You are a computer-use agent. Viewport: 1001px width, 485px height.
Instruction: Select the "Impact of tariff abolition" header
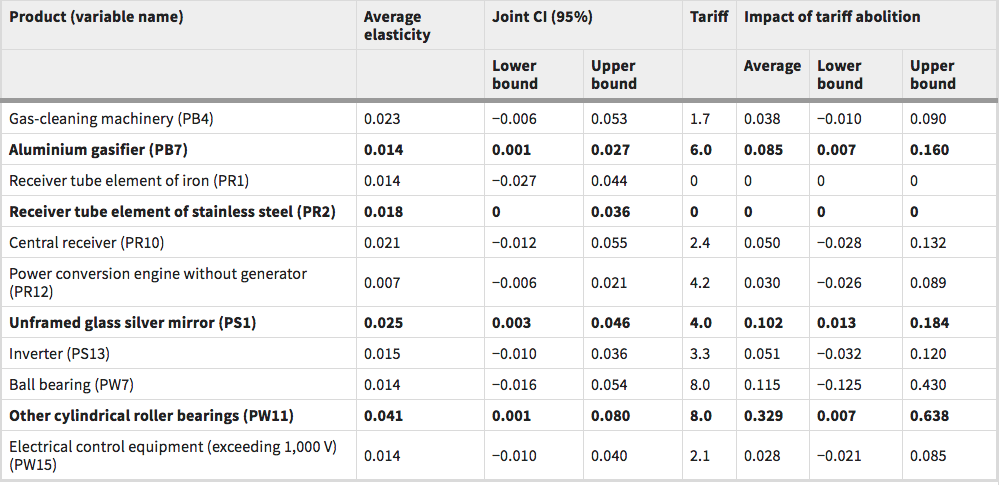[x=832, y=17]
